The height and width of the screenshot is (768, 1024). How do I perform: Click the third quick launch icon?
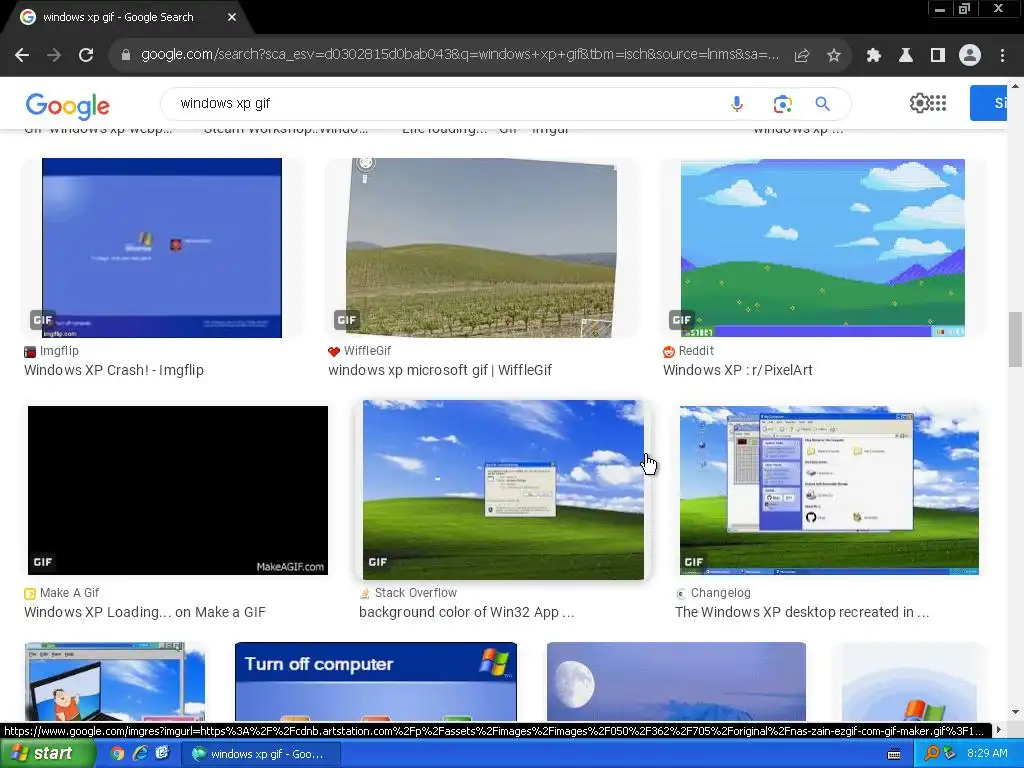click(x=162, y=754)
